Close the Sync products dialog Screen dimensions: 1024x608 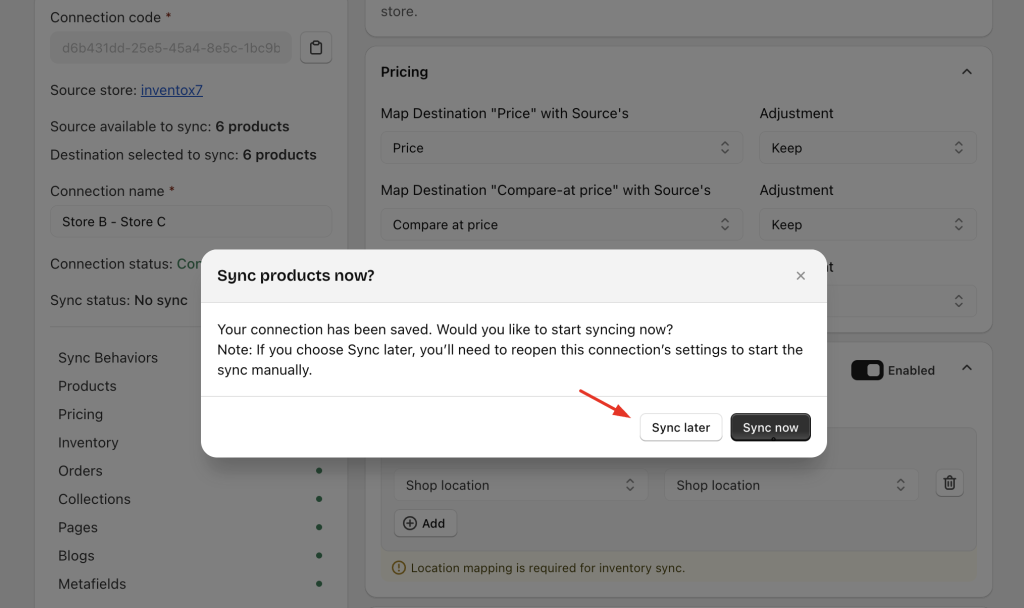tap(800, 276)
